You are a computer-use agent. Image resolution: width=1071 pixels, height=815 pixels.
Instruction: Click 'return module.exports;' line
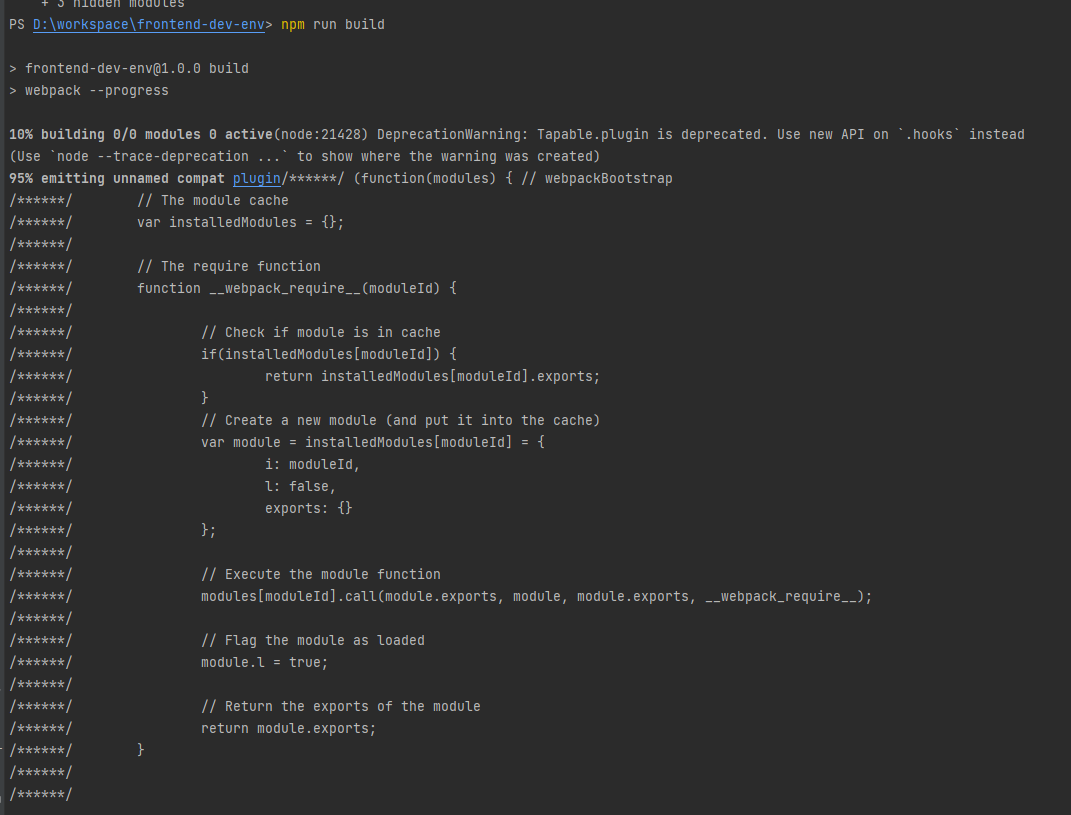pos(288,728)
